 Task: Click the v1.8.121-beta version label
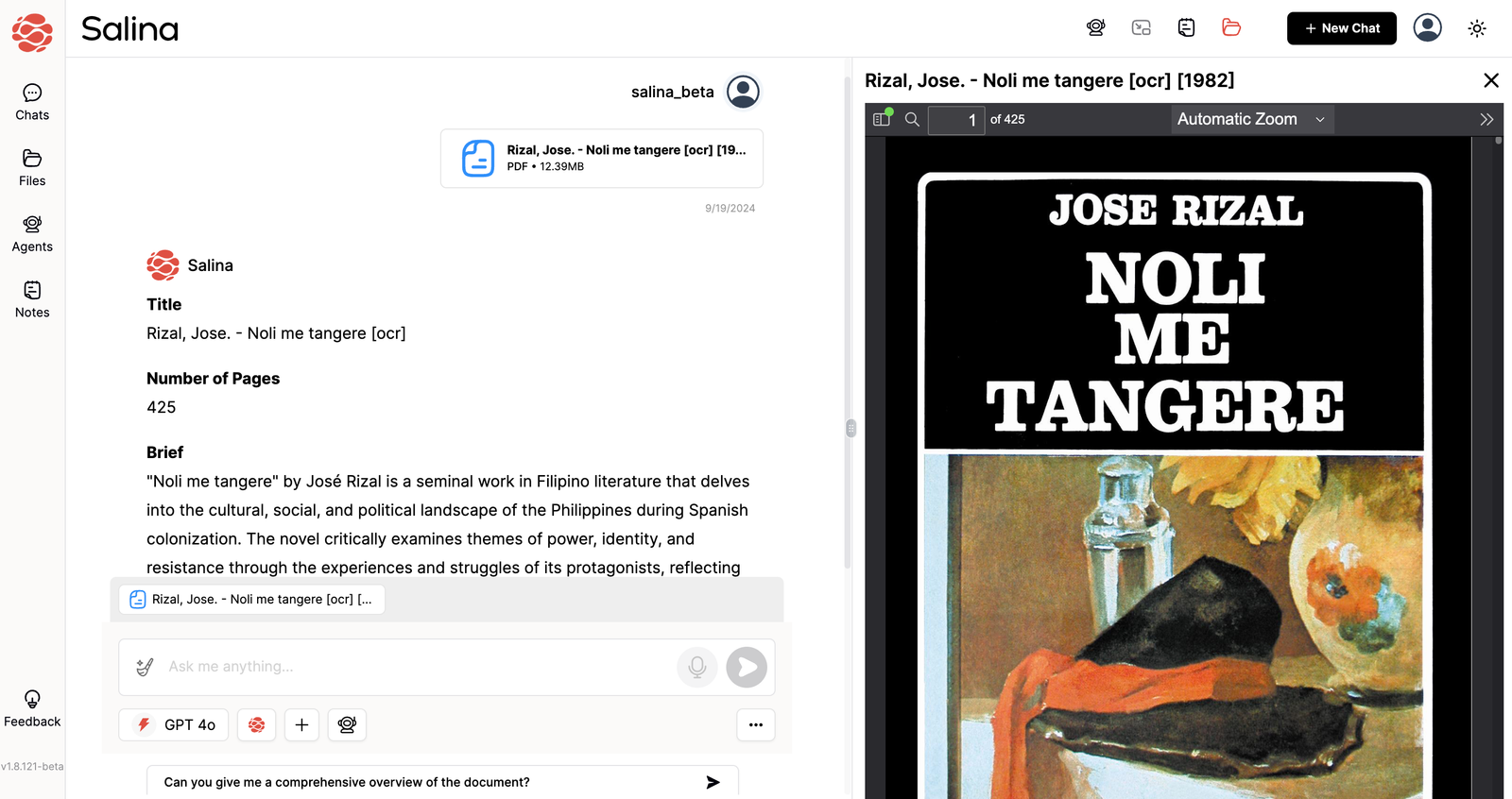[32, 766]
